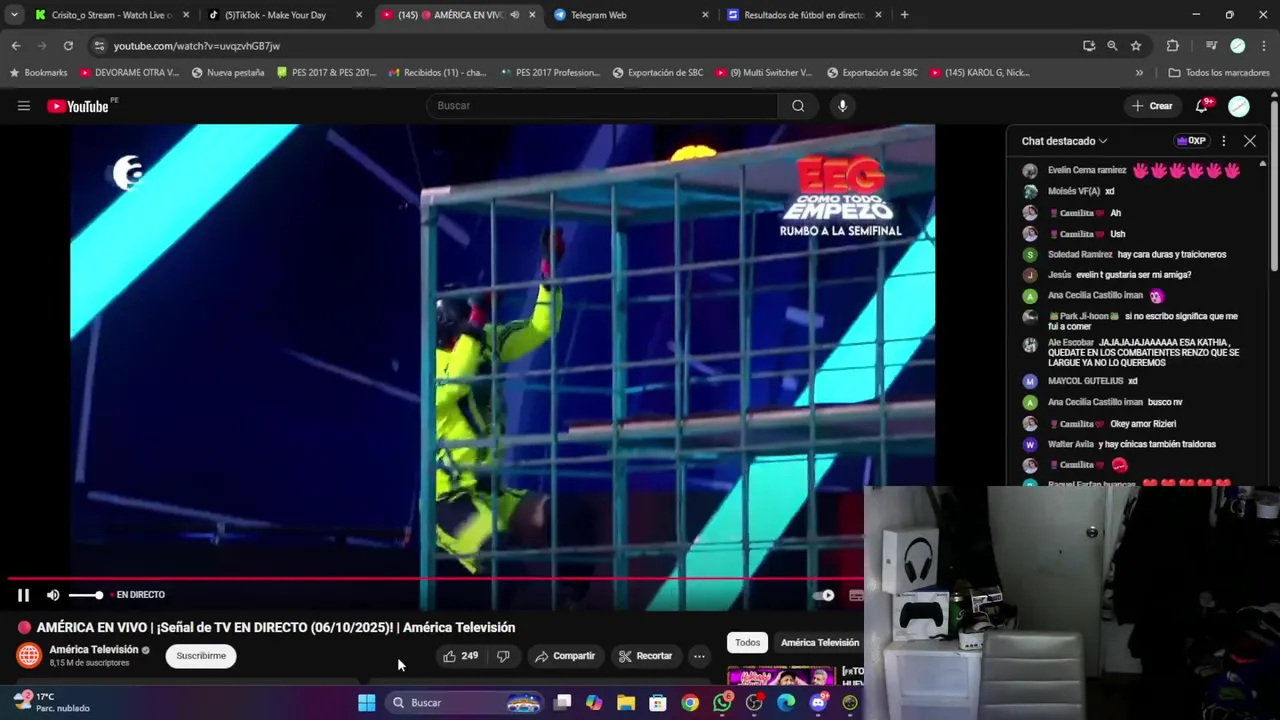Click the YouTube search magnifier button
Screen dimensions: 1280x720
(798, 106)
